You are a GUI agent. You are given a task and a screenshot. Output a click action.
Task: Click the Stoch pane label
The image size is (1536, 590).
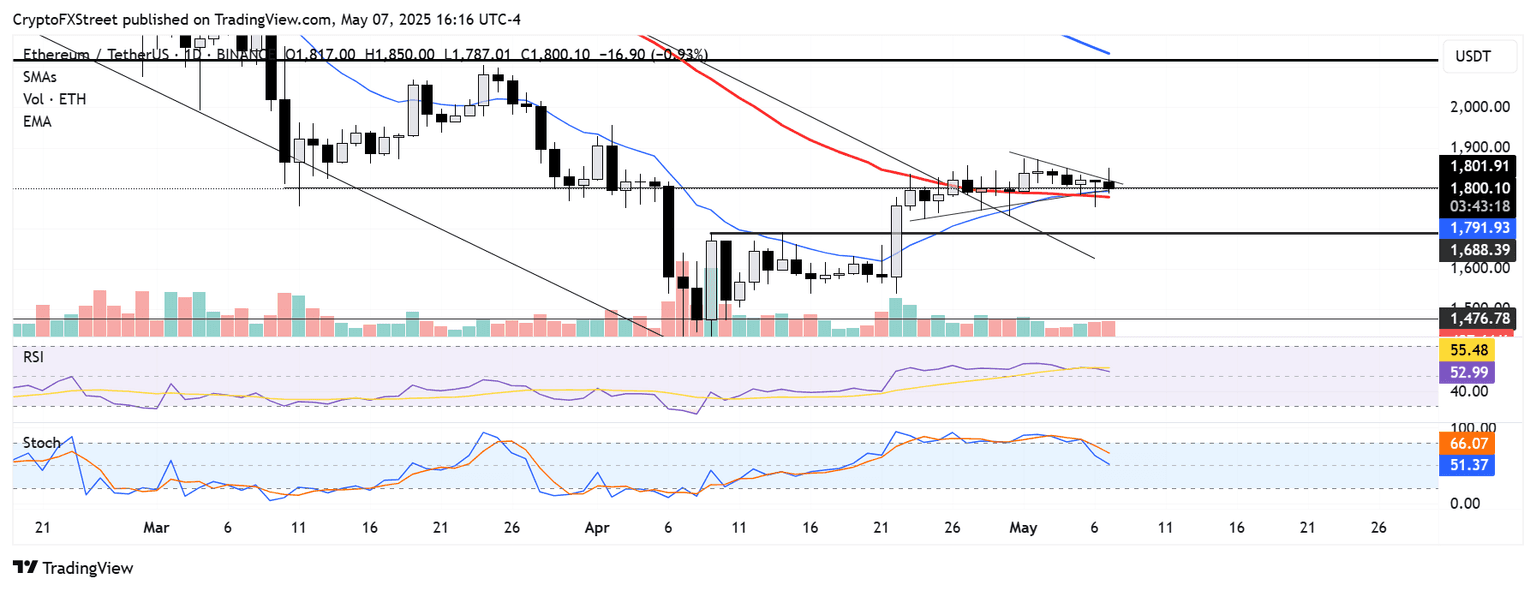click(x=41, y=442)
